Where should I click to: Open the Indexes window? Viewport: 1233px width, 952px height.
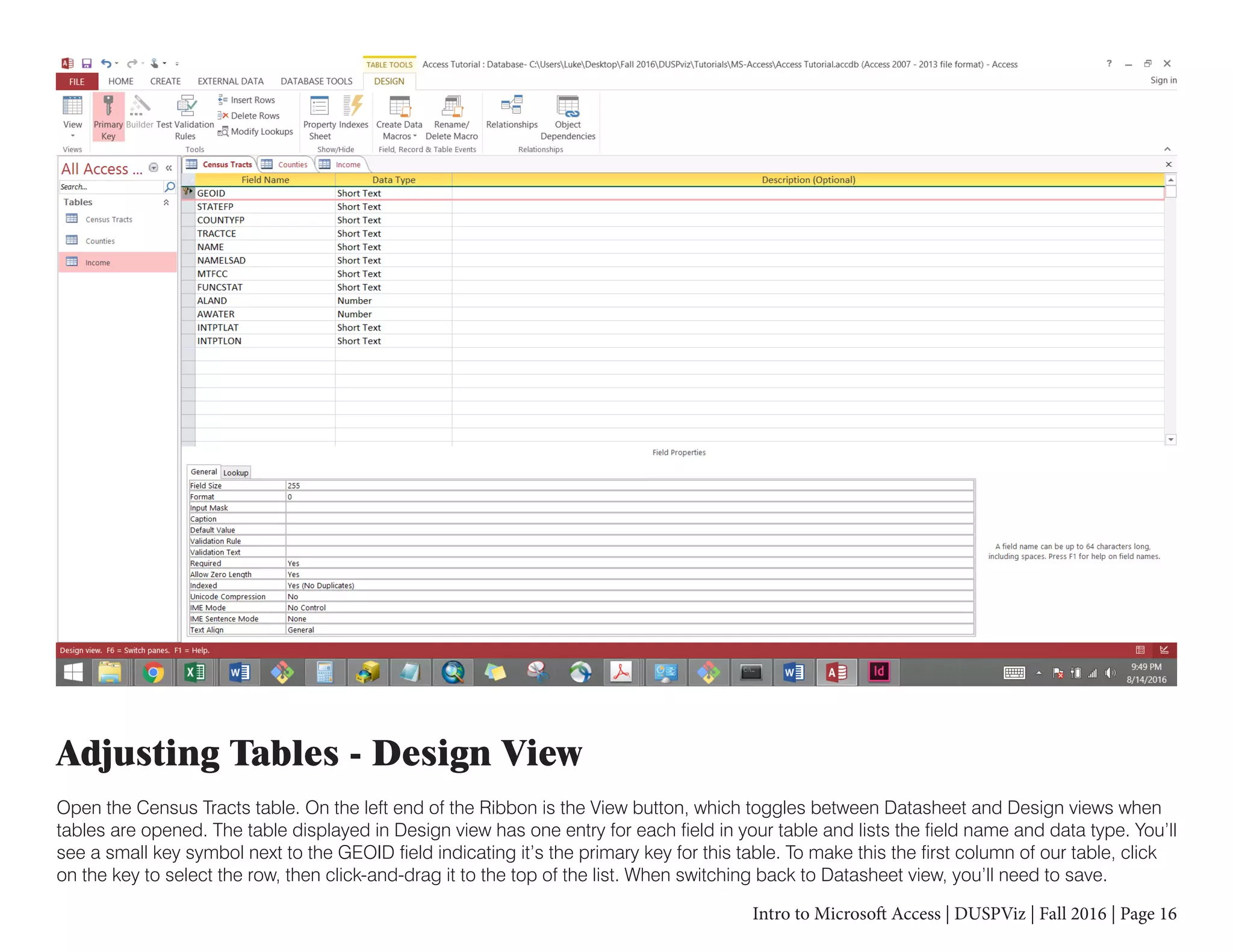354,113
